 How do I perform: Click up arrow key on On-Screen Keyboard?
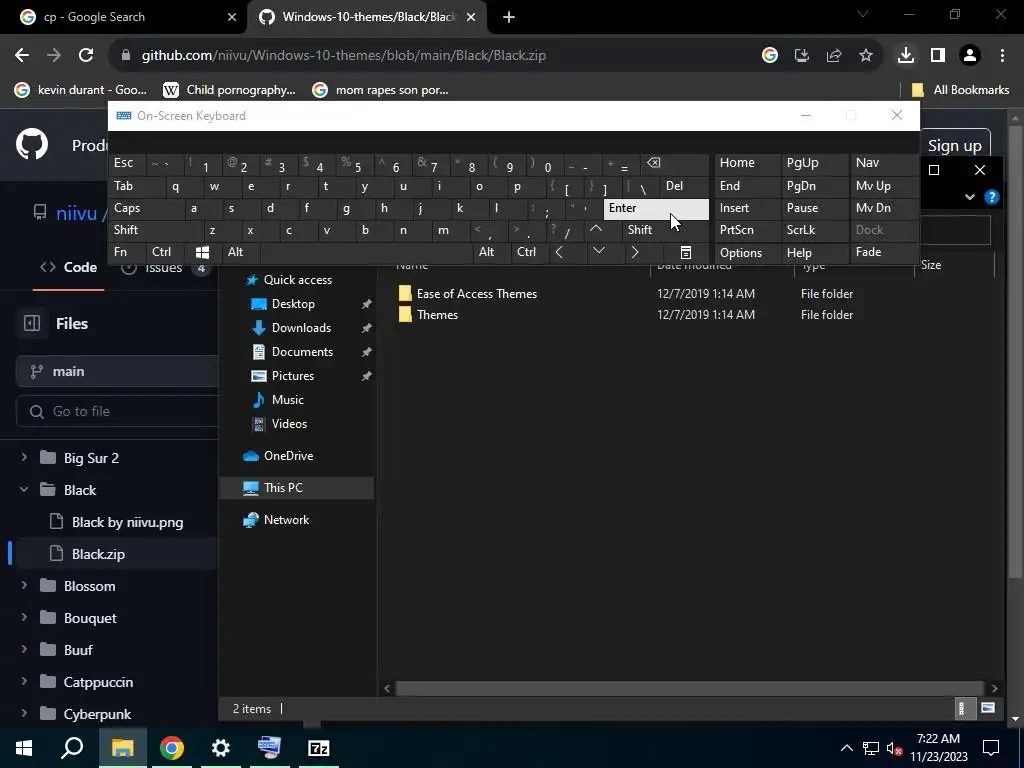click(596, 229)
